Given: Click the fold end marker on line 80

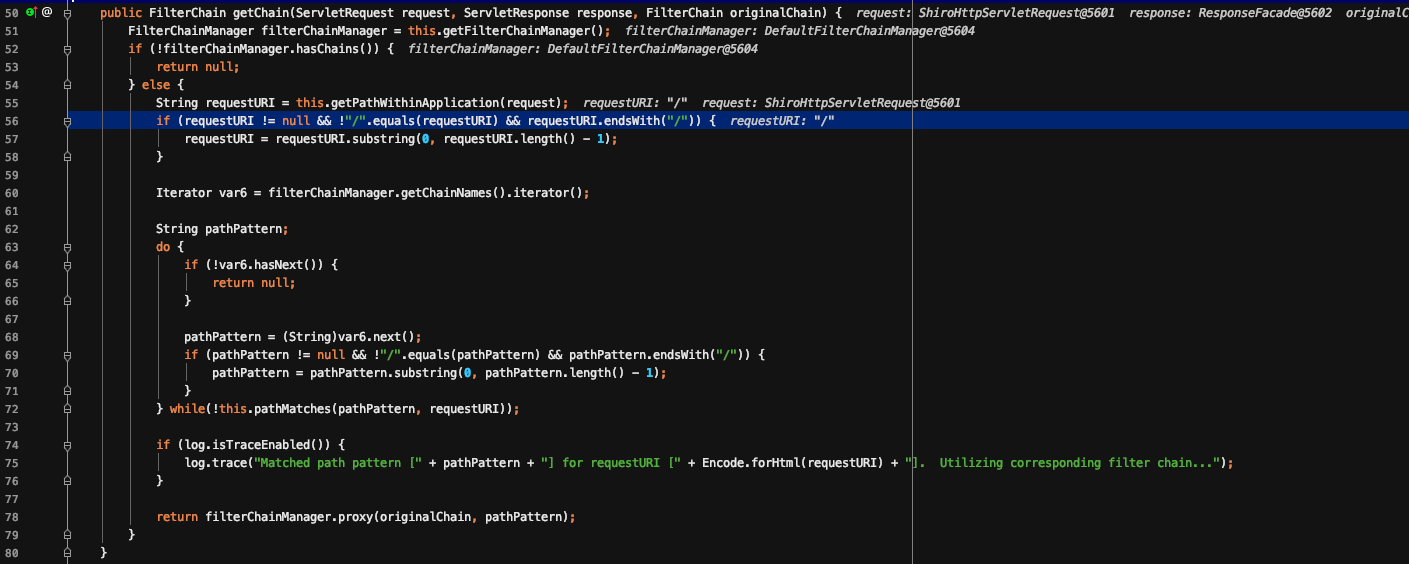Looking at the screenshot, I should (67, 553).
